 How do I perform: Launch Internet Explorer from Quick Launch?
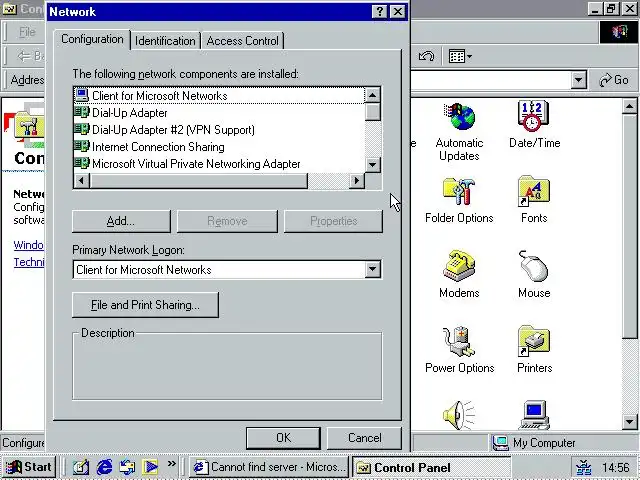(104, 467)
